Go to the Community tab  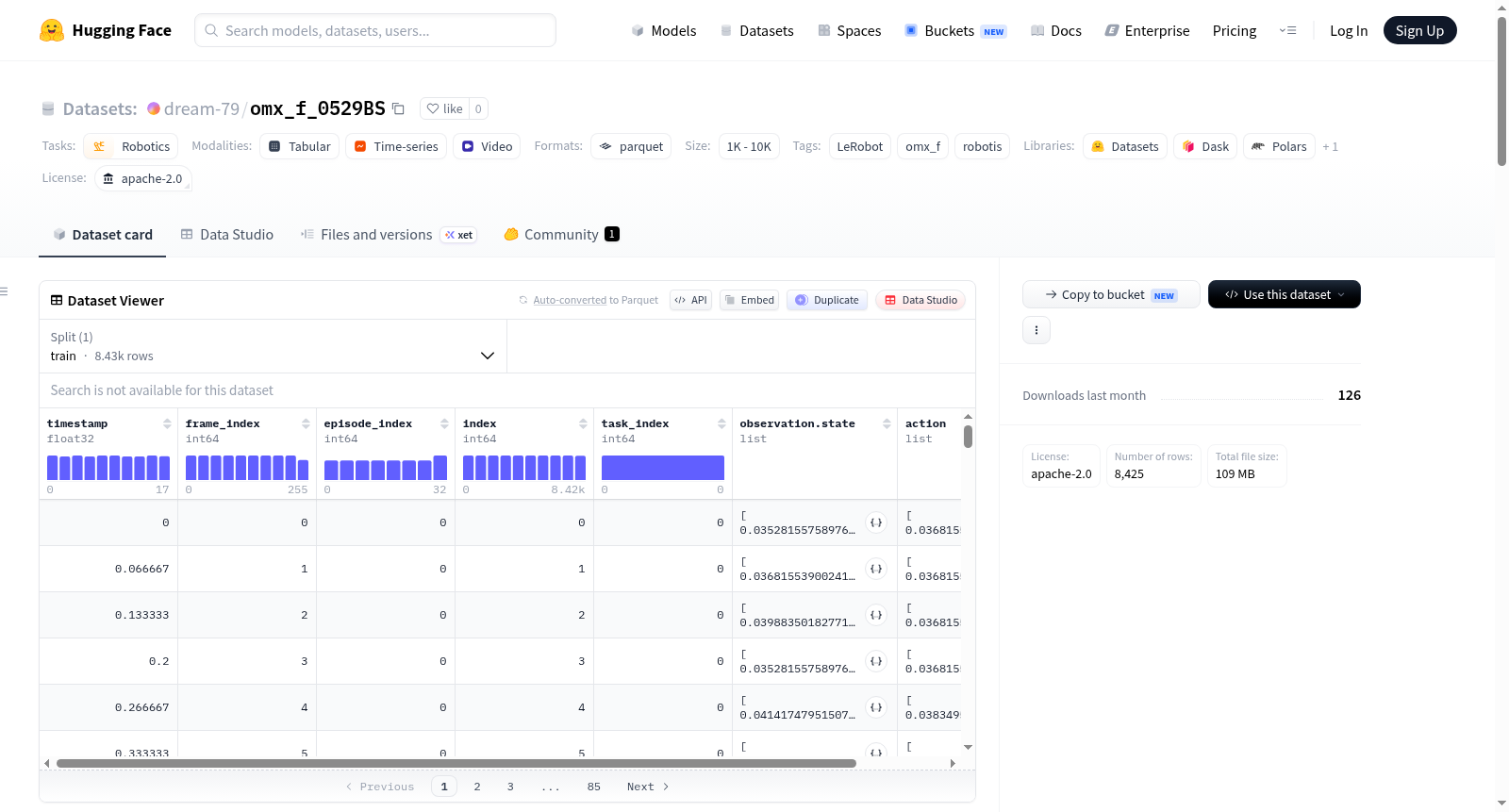pyautogui.click(x=561, y=235)
